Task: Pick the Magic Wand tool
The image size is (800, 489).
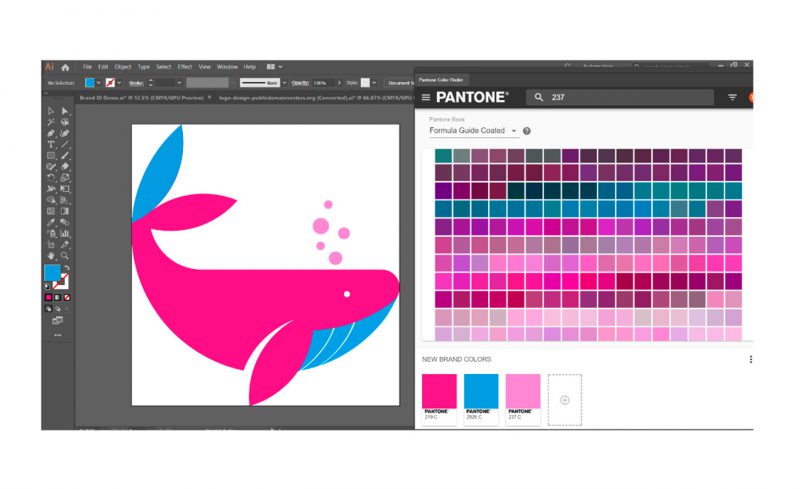Action: (x=51, y=123)
